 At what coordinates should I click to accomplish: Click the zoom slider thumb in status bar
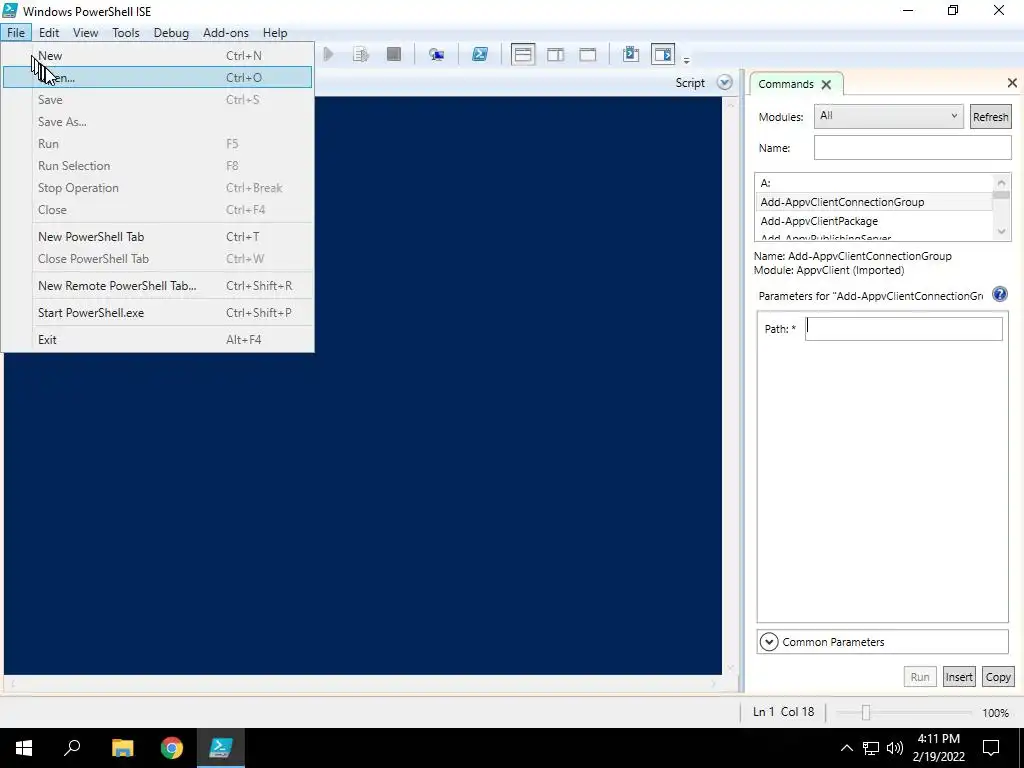866,712
